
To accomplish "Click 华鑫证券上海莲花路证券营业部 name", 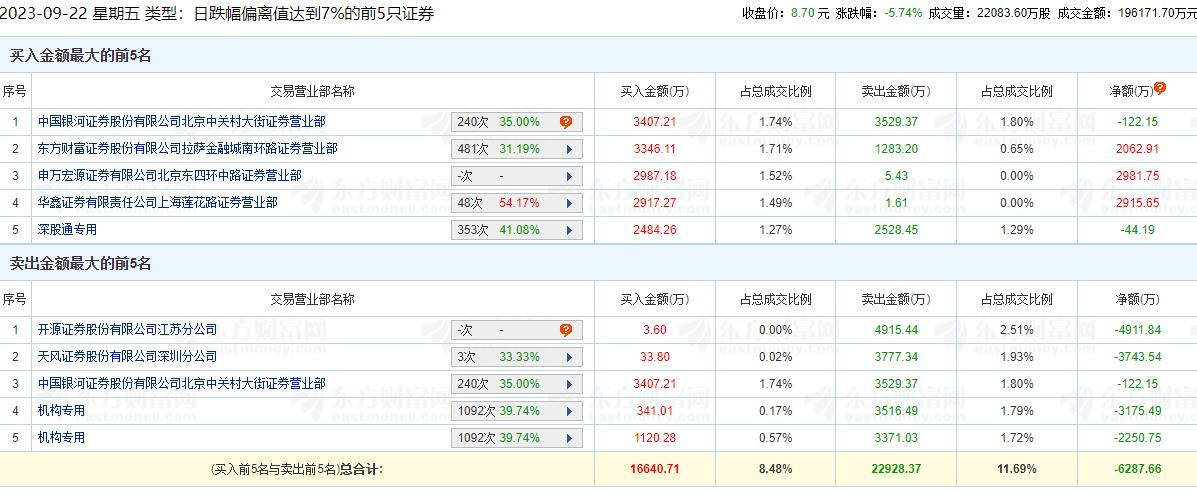I will [x=158, y=203].
